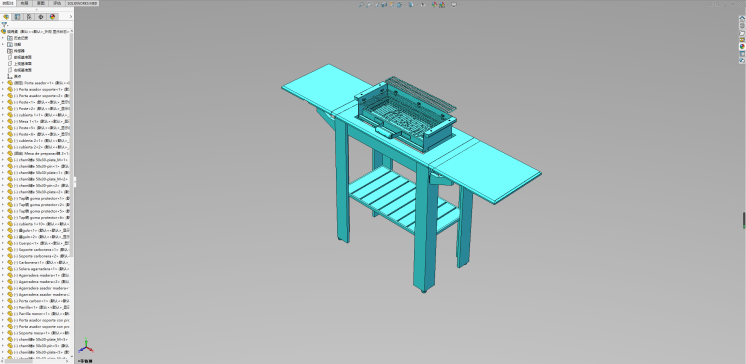Viewport: 746px width, 364px height.
Task: Expand Porta asador soporte<1> component
Action: tap(3, 89)
